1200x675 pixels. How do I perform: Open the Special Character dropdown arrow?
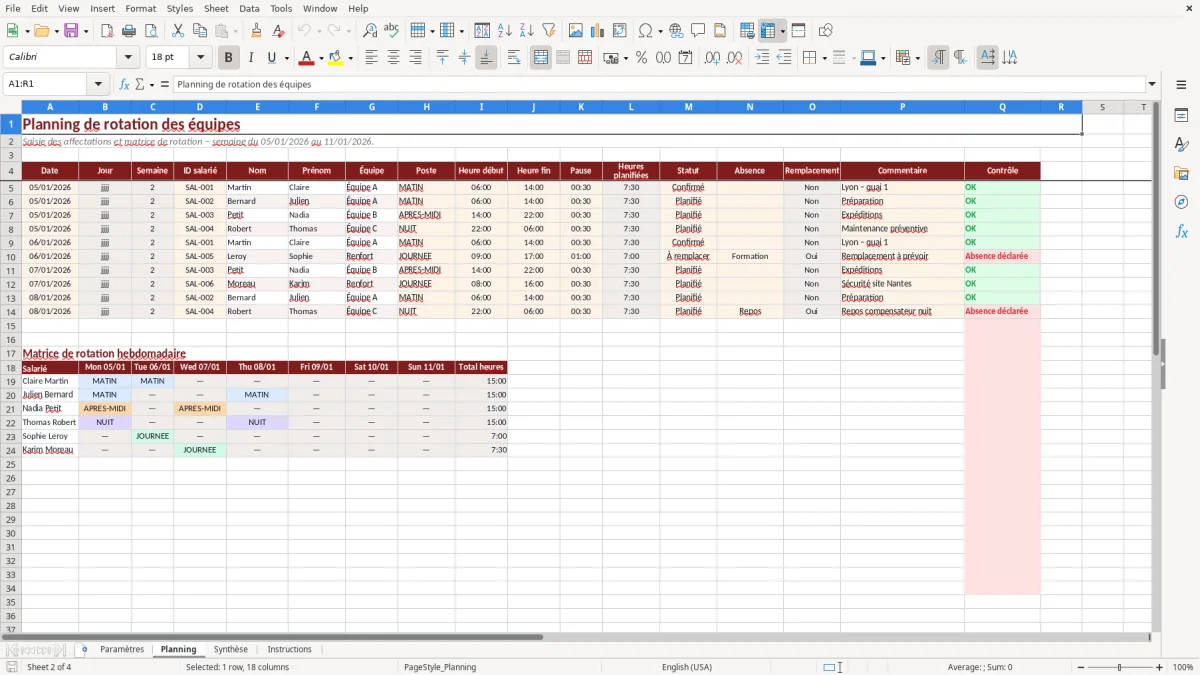(660, 31)
